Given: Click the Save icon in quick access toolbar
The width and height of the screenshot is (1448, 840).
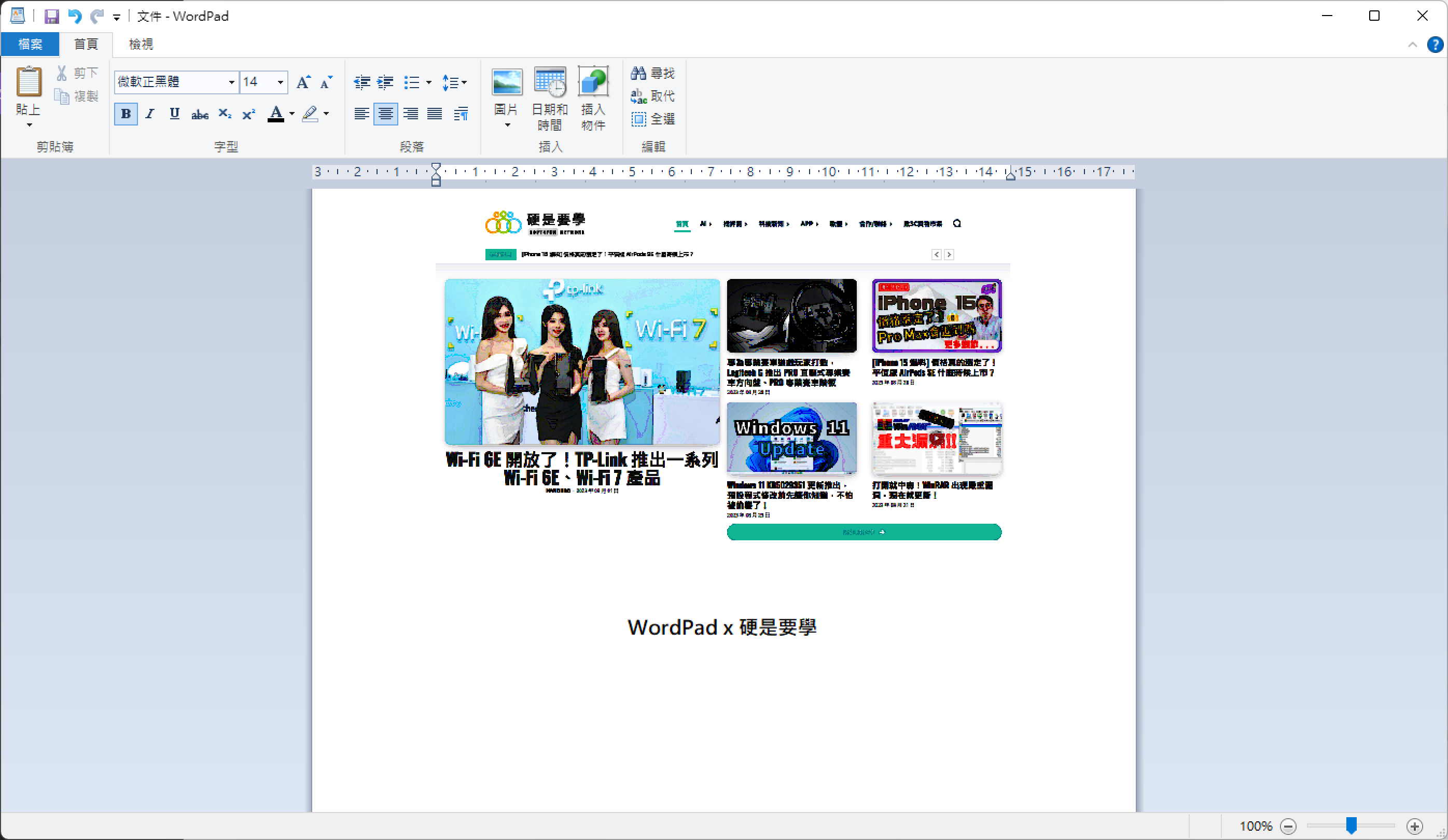Looking at the screenshot, I should [x=52, y=16].
